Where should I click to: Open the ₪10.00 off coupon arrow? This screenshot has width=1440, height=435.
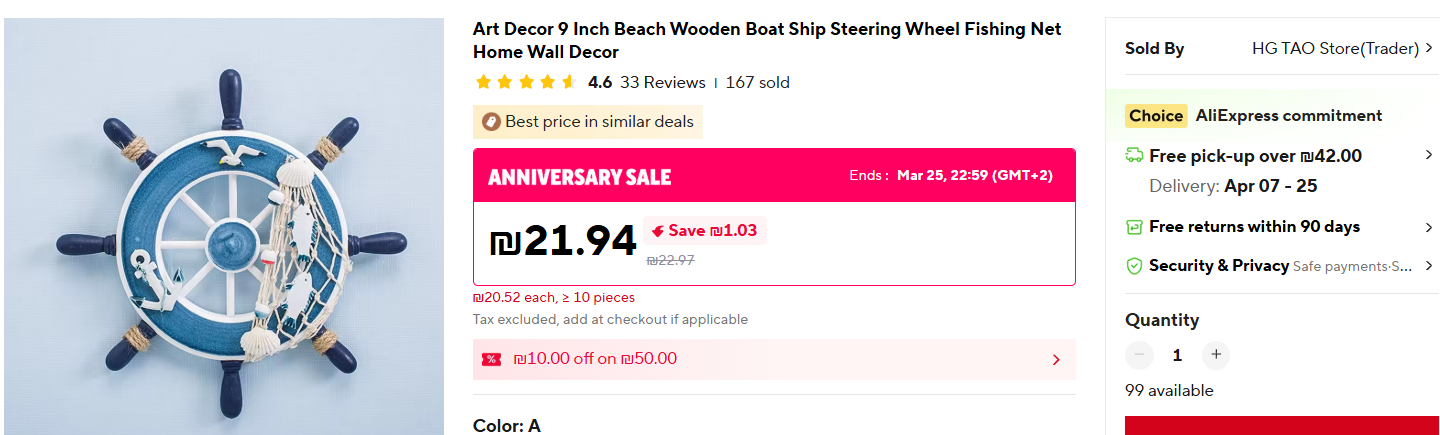(1056, 360)
